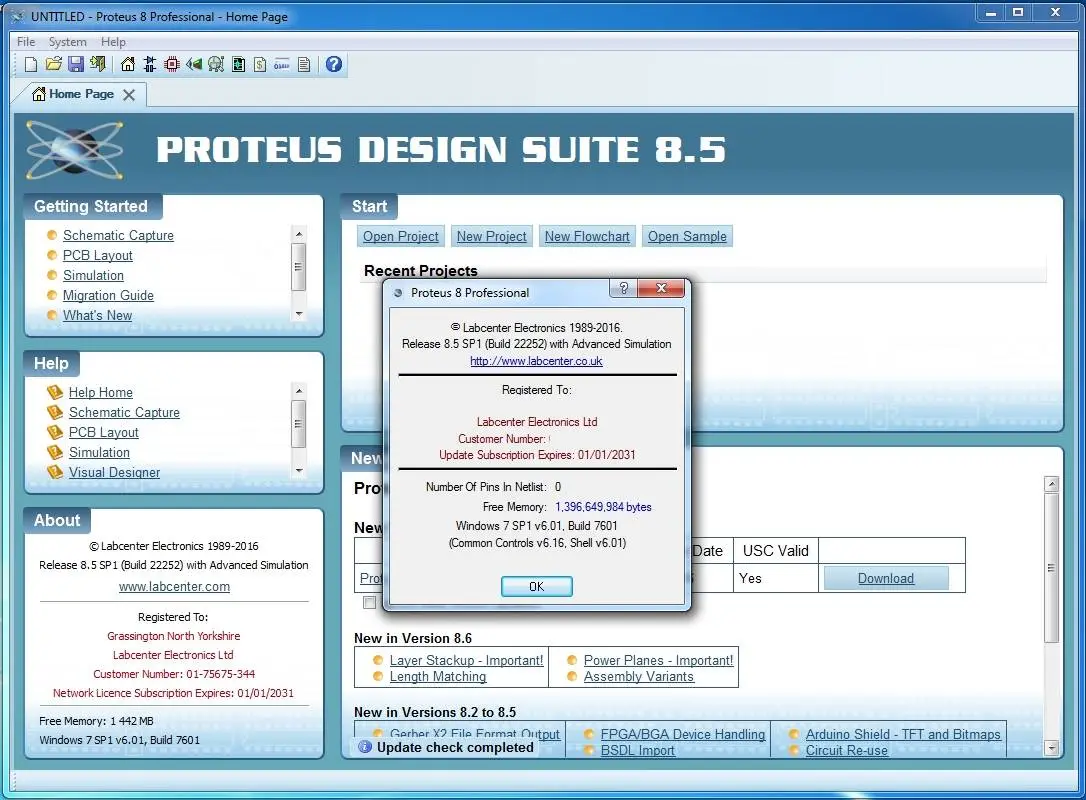Open PCB Layout in the Help panel
The width and height of the screenshot is (1086, 800).
[x=104, y=433]
